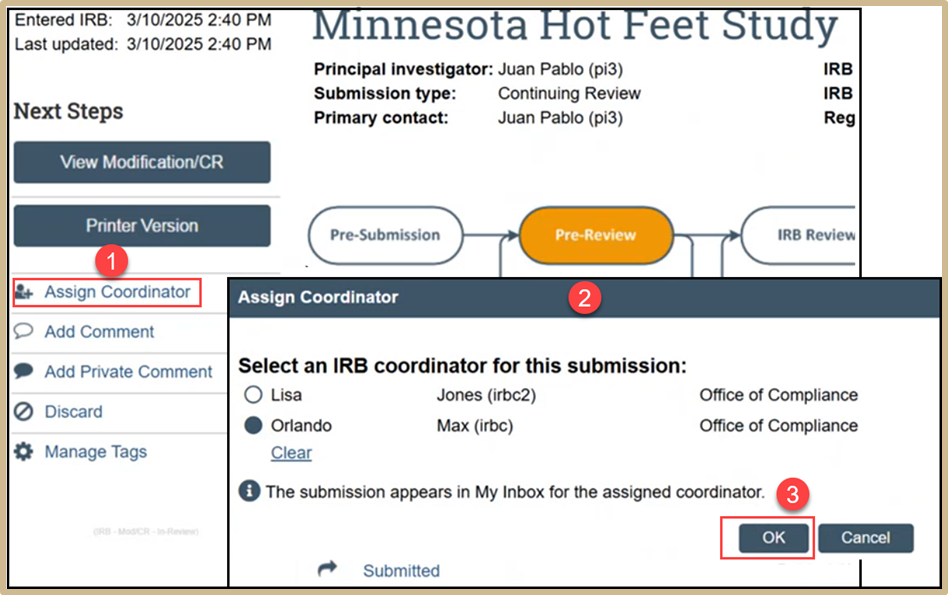Click the Manage Tags gear icon
948x595 pixels.
tap(24, 452)
